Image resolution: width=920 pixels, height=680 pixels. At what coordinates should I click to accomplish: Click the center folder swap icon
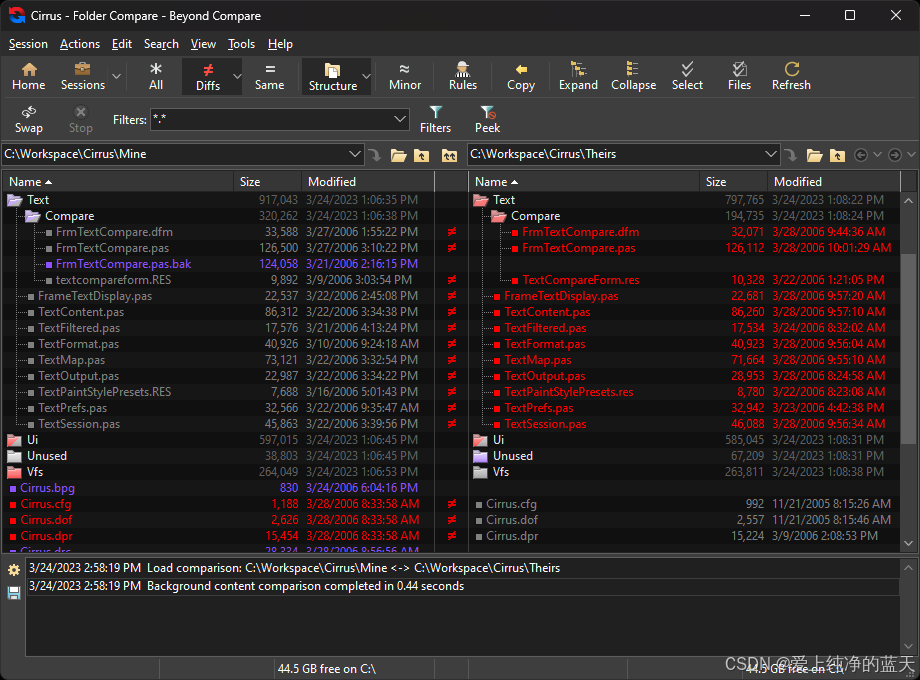coord(449,155)
